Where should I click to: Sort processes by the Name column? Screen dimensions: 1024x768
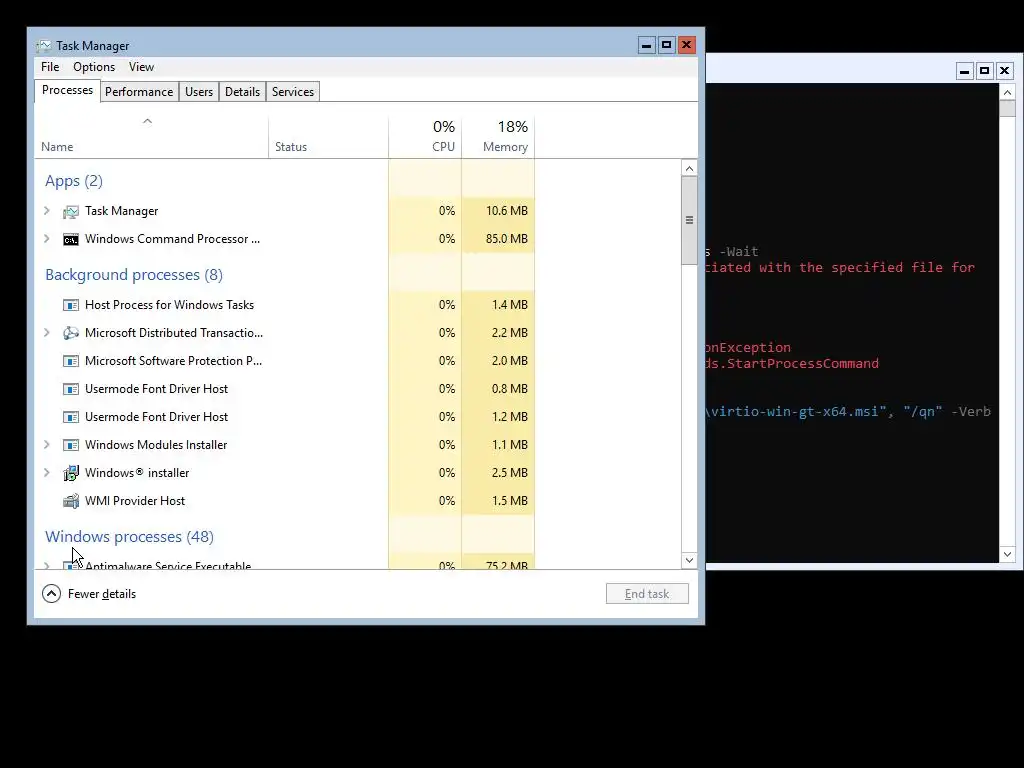(x=152, y=137)
